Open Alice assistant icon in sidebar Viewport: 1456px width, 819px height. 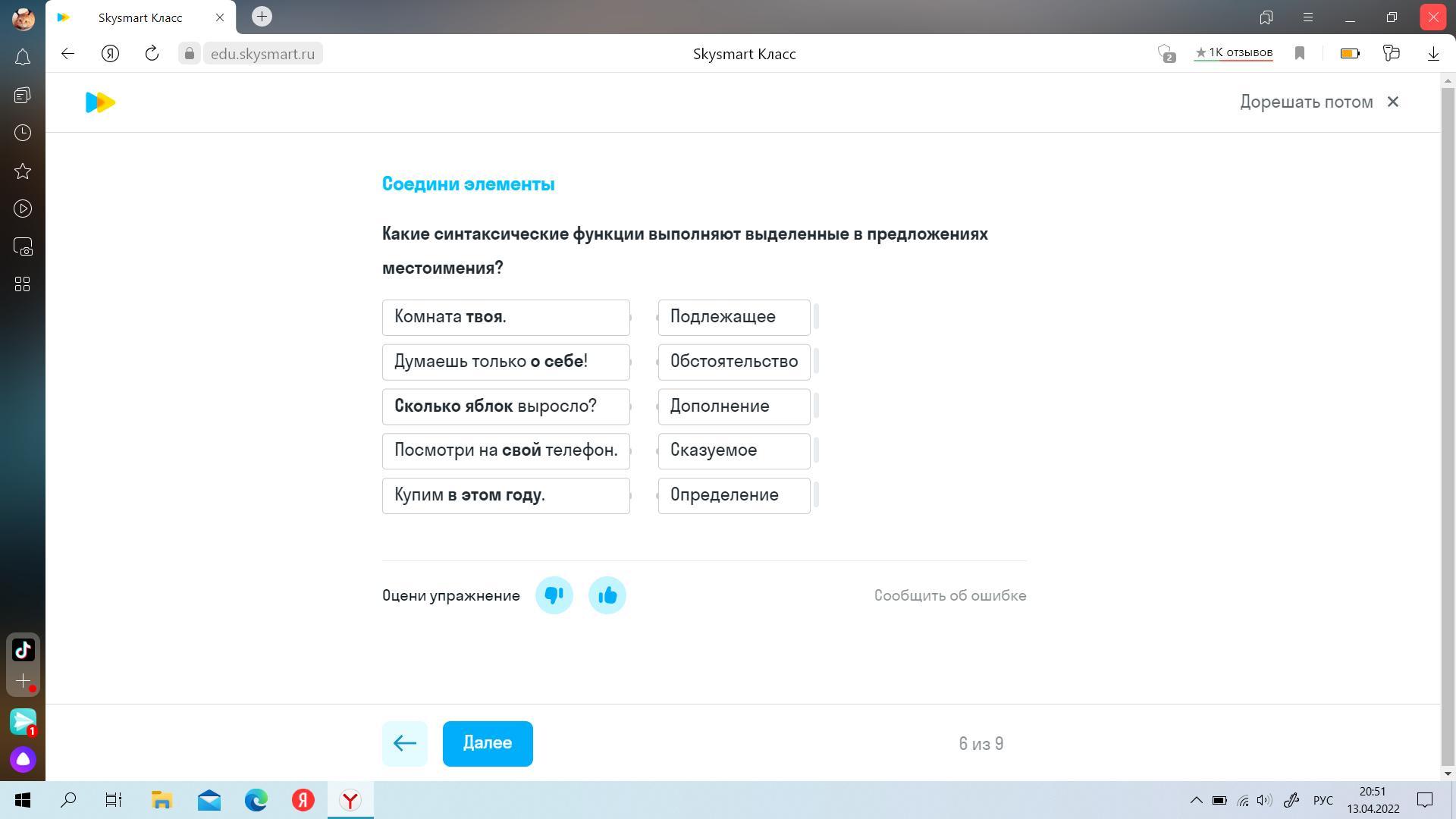(x=23, y=759)
